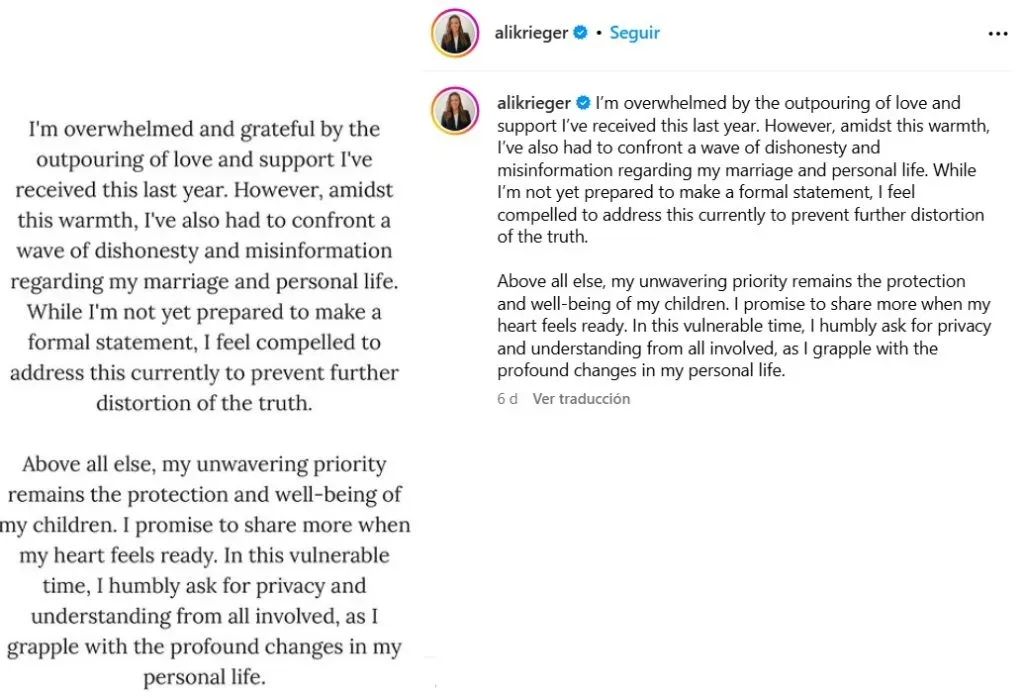
Task: Click the 6 d post timestamp
Action: click(507, 398)
